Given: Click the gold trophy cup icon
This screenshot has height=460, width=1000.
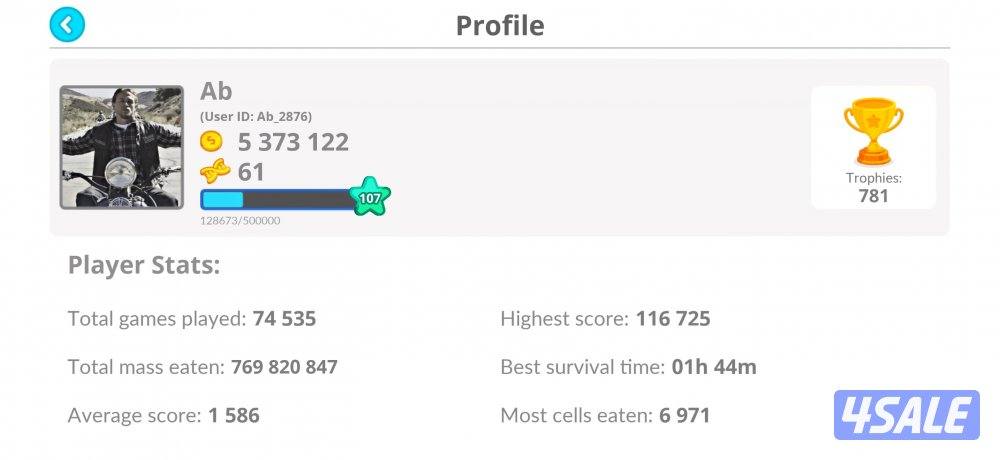Looking at the screenshot, I should click(x=873, y=130).
